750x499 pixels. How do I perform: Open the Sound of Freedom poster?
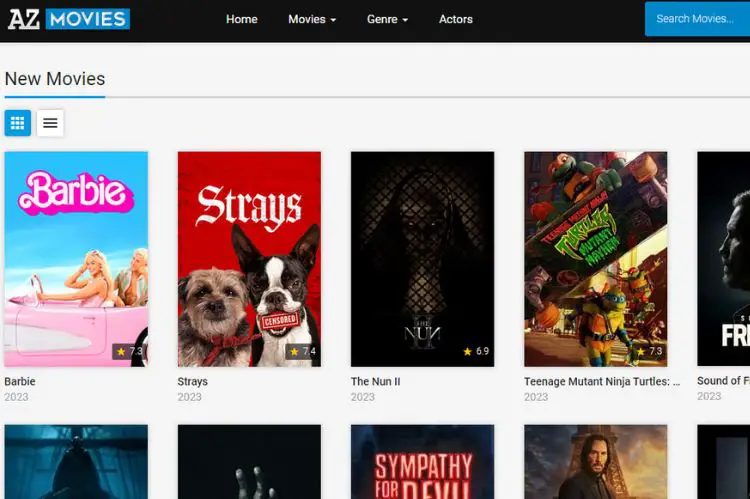[724, 259]
